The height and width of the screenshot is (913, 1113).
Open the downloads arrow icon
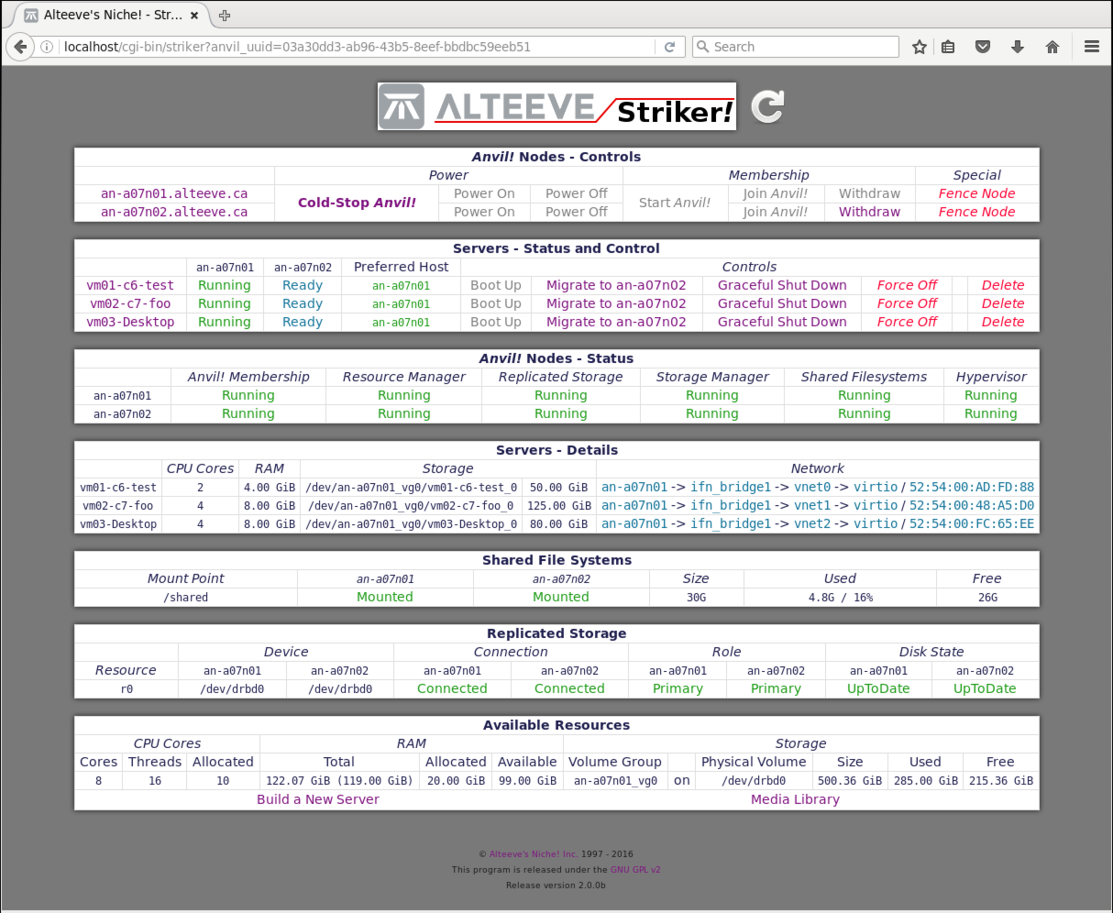tap(1018, 47)
